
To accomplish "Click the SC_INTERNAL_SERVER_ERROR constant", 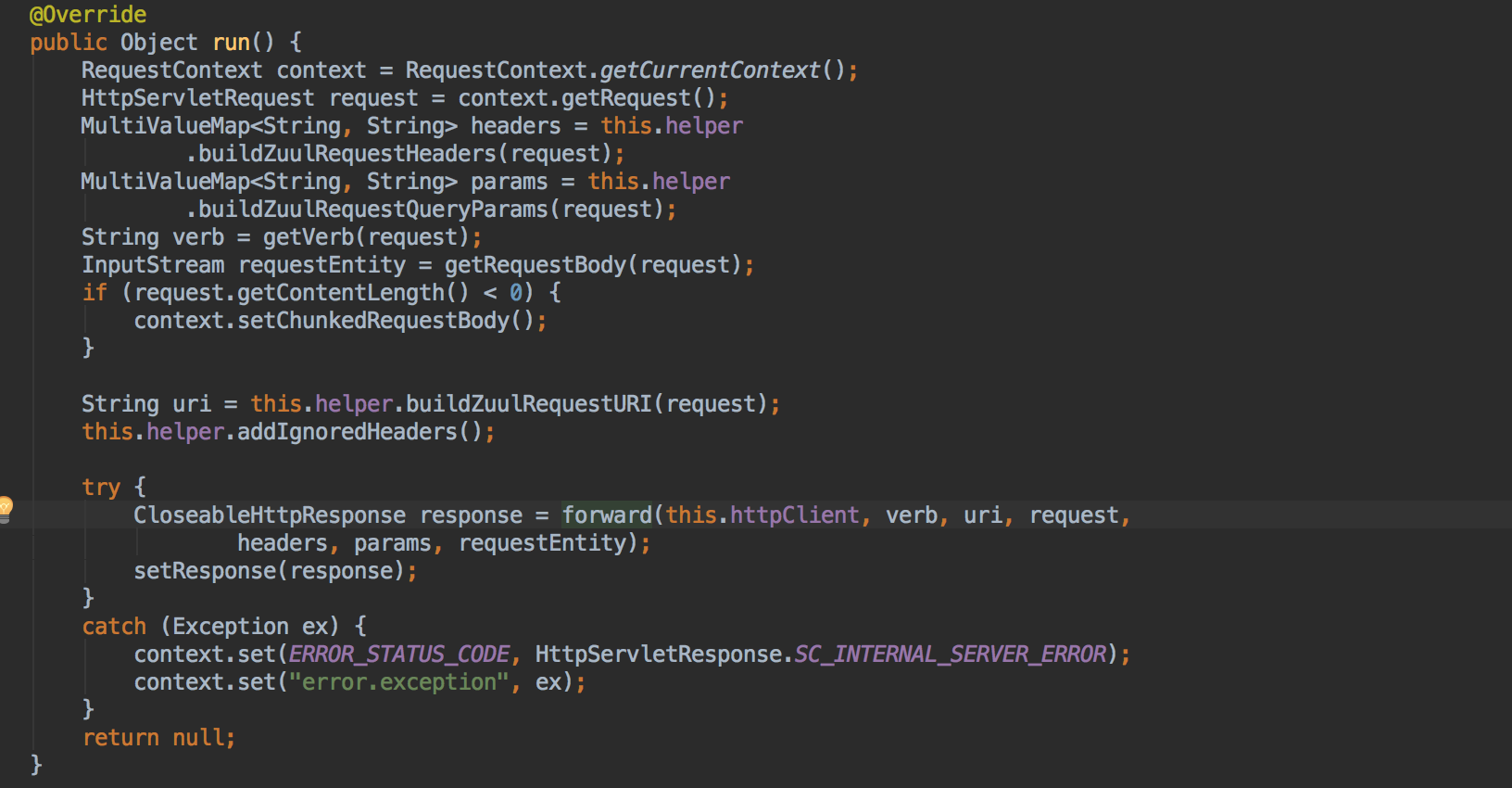I will click(x=951, y=655).
